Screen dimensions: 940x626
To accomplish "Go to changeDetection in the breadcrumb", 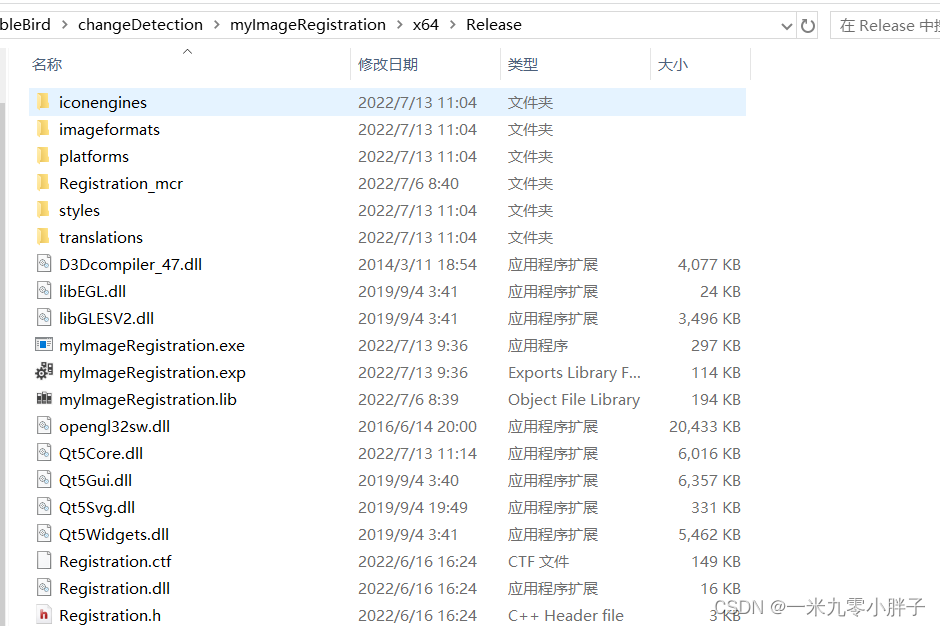I will 140,25.
